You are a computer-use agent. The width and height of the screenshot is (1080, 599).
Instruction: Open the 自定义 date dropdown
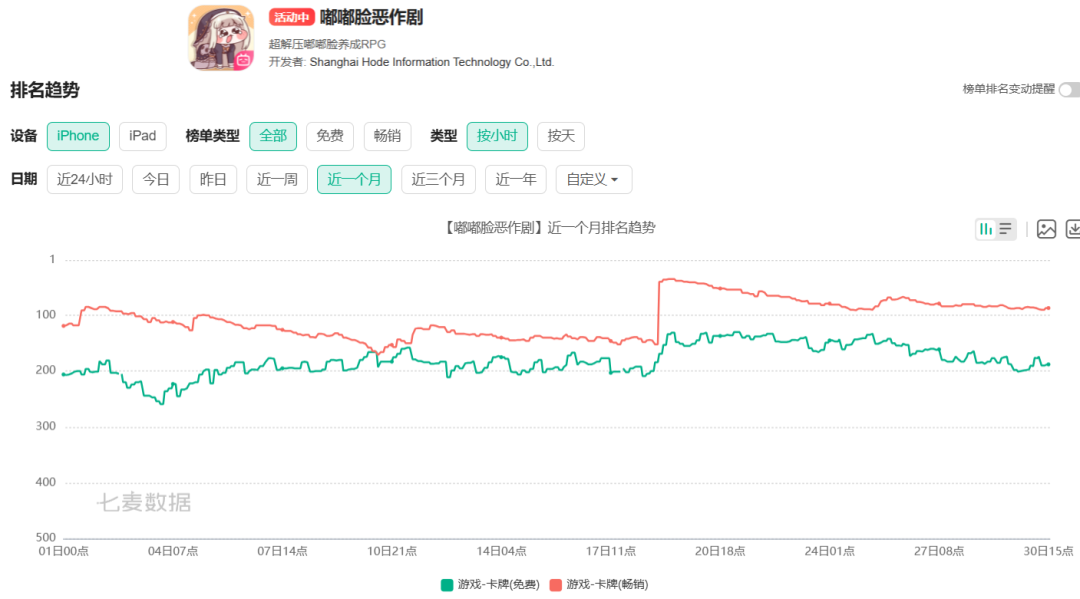coord(594,180)
